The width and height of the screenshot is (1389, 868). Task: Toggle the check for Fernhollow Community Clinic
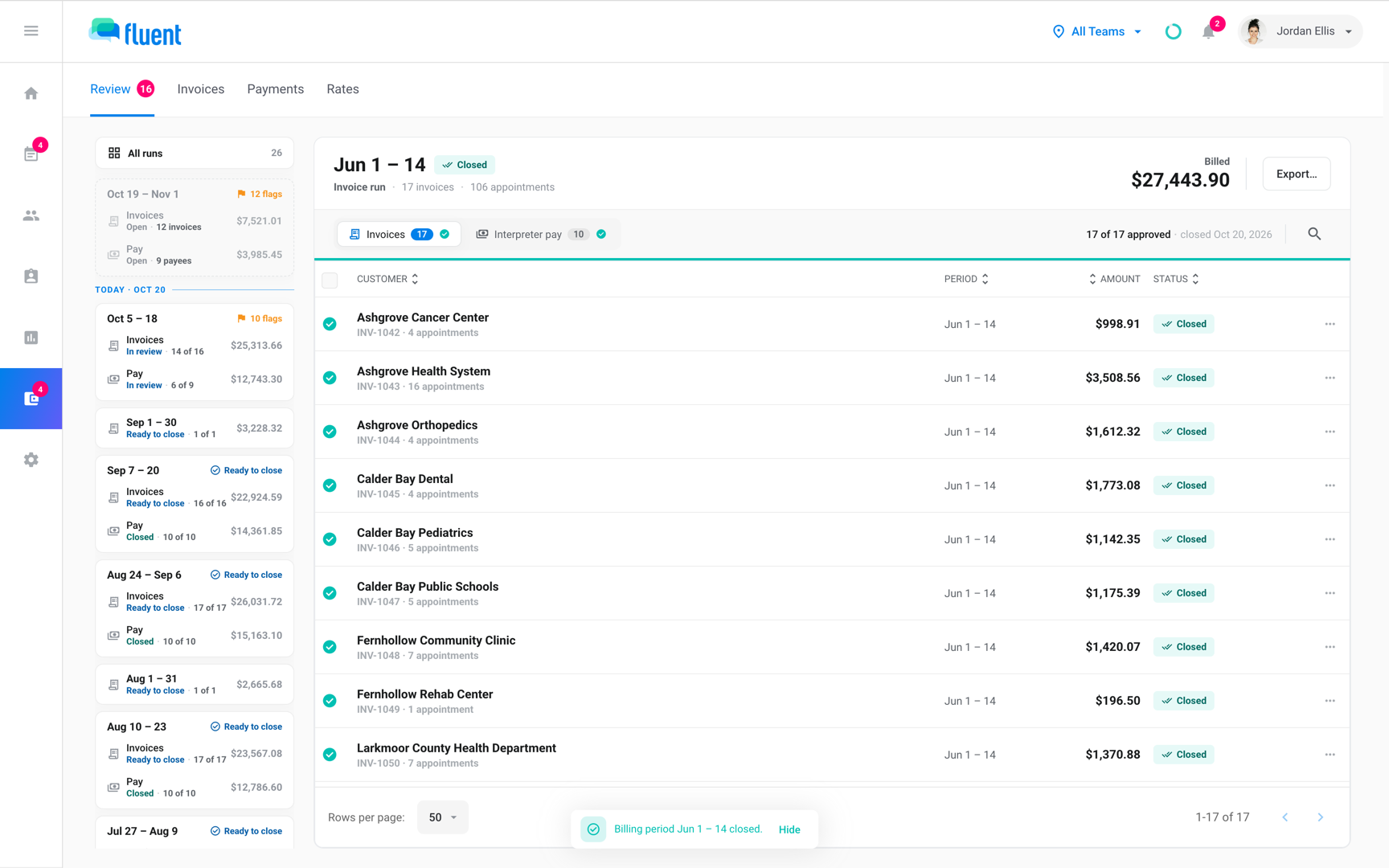click(x=330, y=647)
